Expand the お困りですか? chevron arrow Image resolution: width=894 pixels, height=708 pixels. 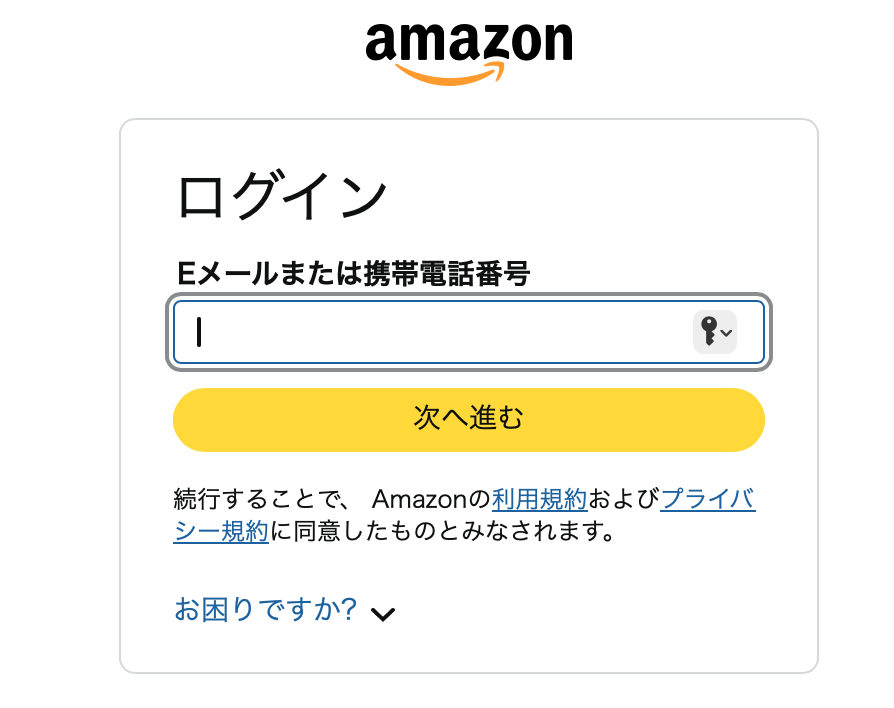(383, 613)
